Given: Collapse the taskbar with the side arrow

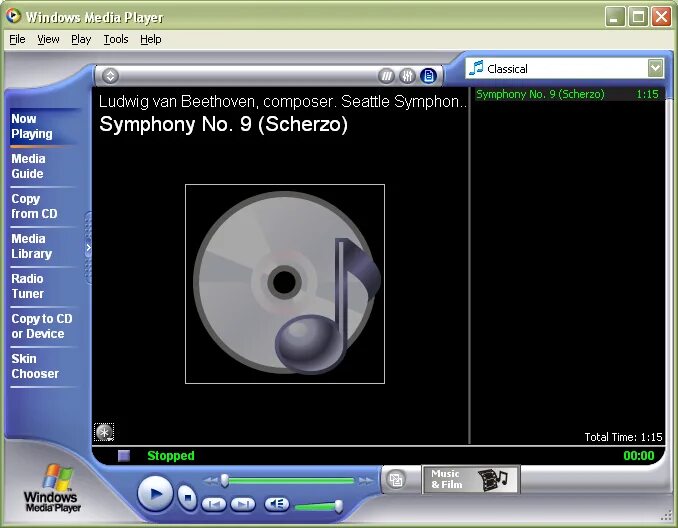Looking at the screenshot, I should (x=88, y=248).
